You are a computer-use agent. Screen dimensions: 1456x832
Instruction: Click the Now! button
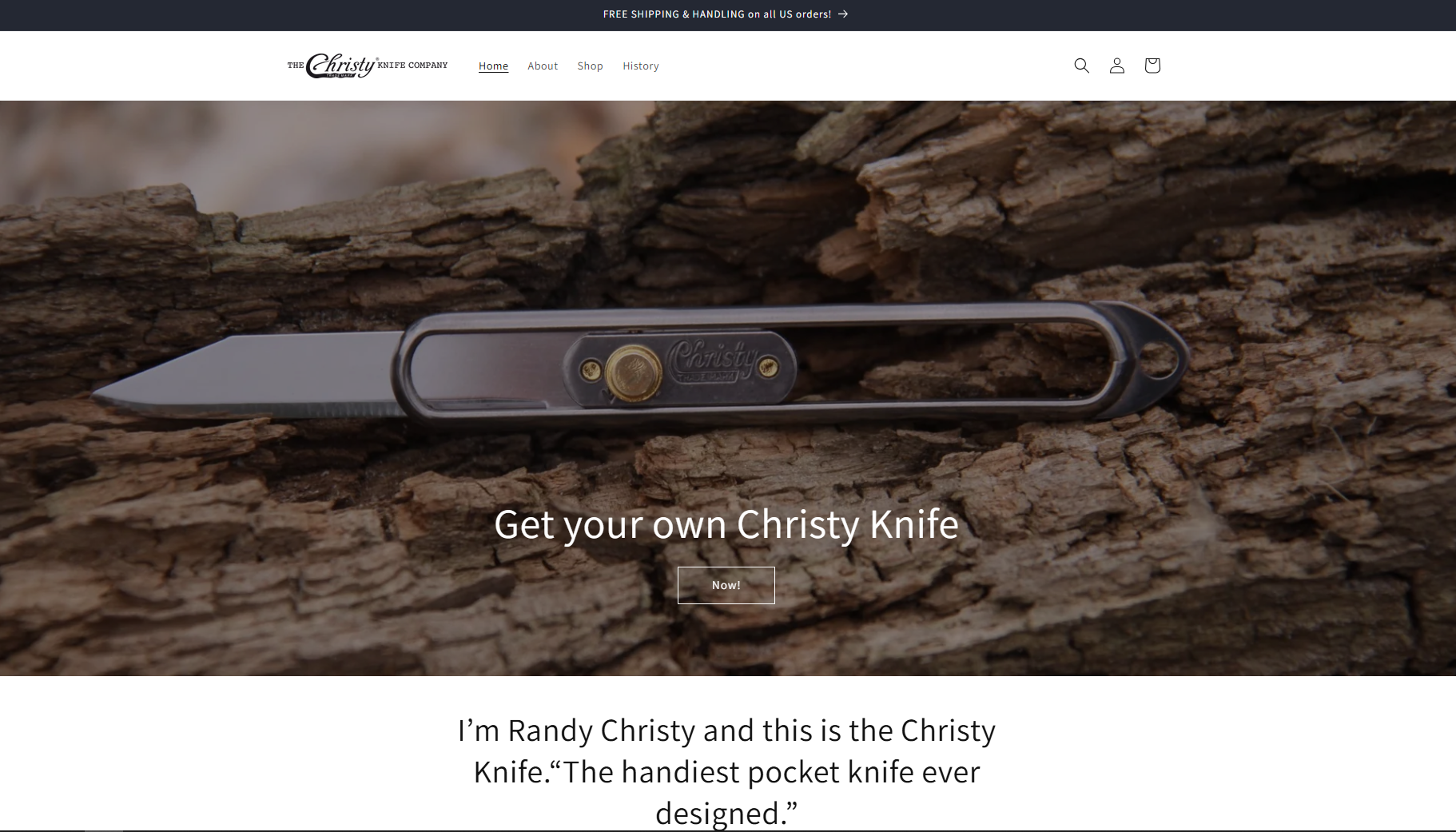tap(726, 585)
